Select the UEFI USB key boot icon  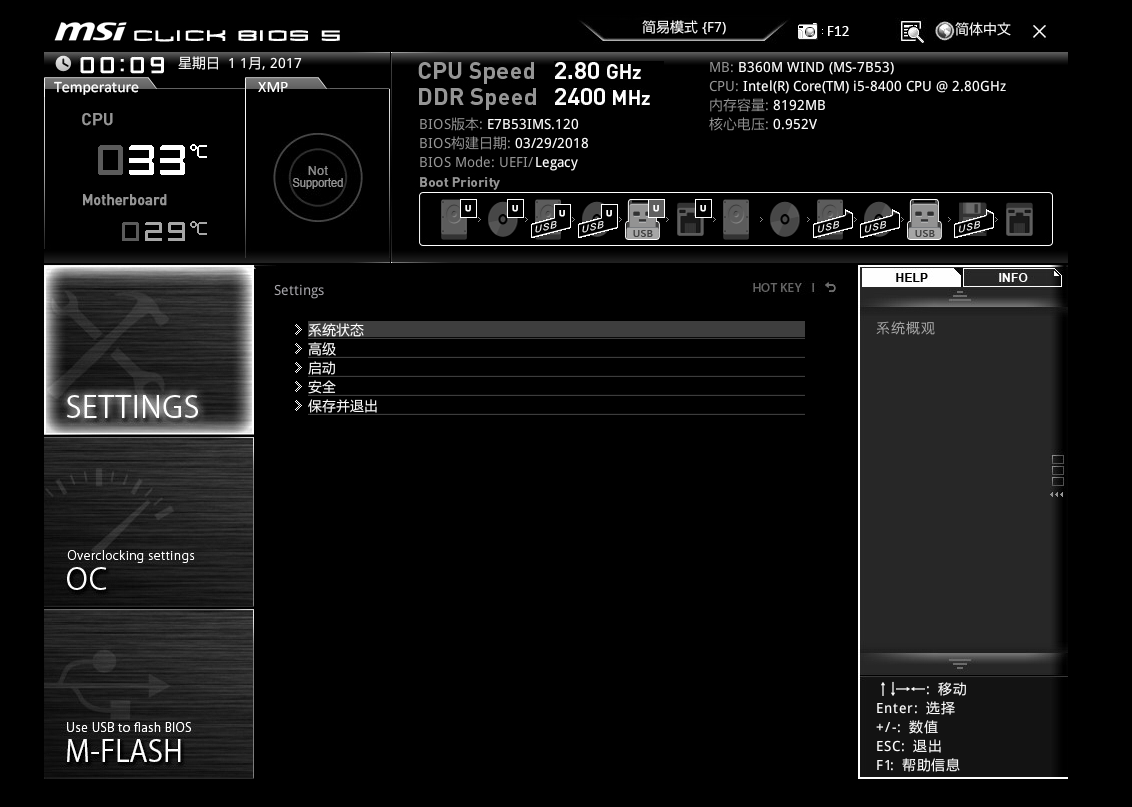(x=645, y=219)
